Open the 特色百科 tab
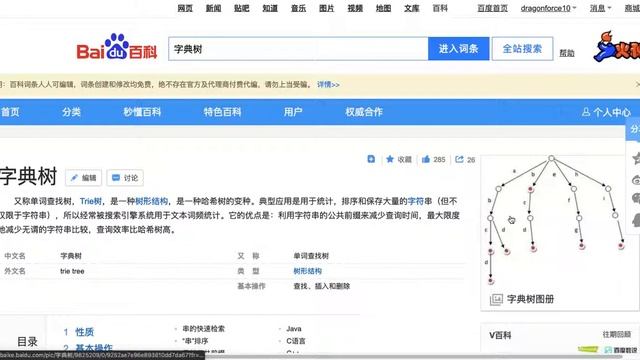Screen dimensions: 640x360 coord(222,112)
